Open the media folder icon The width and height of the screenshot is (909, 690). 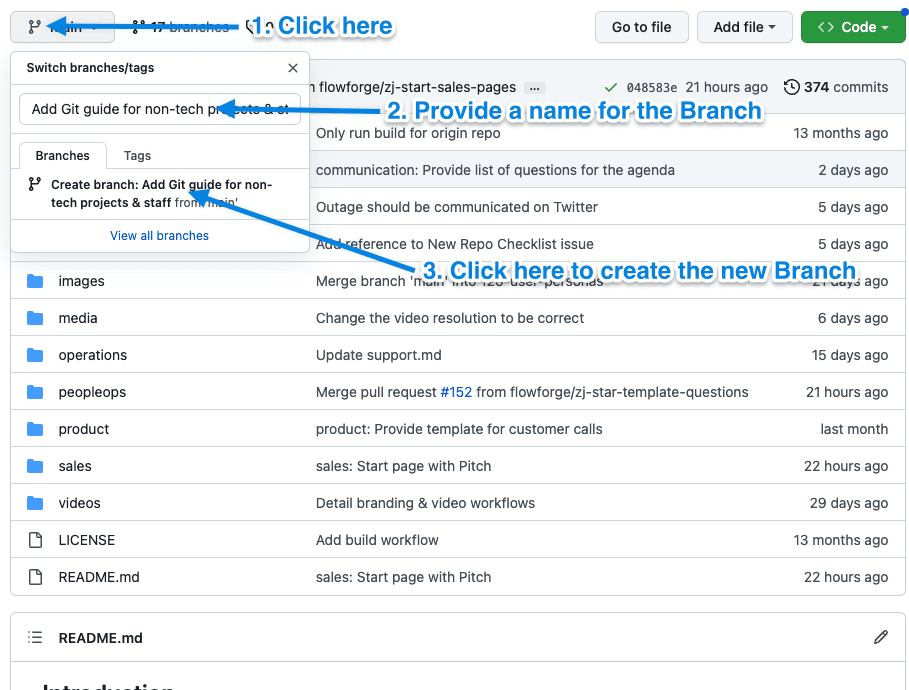click(x=35, y=318)
